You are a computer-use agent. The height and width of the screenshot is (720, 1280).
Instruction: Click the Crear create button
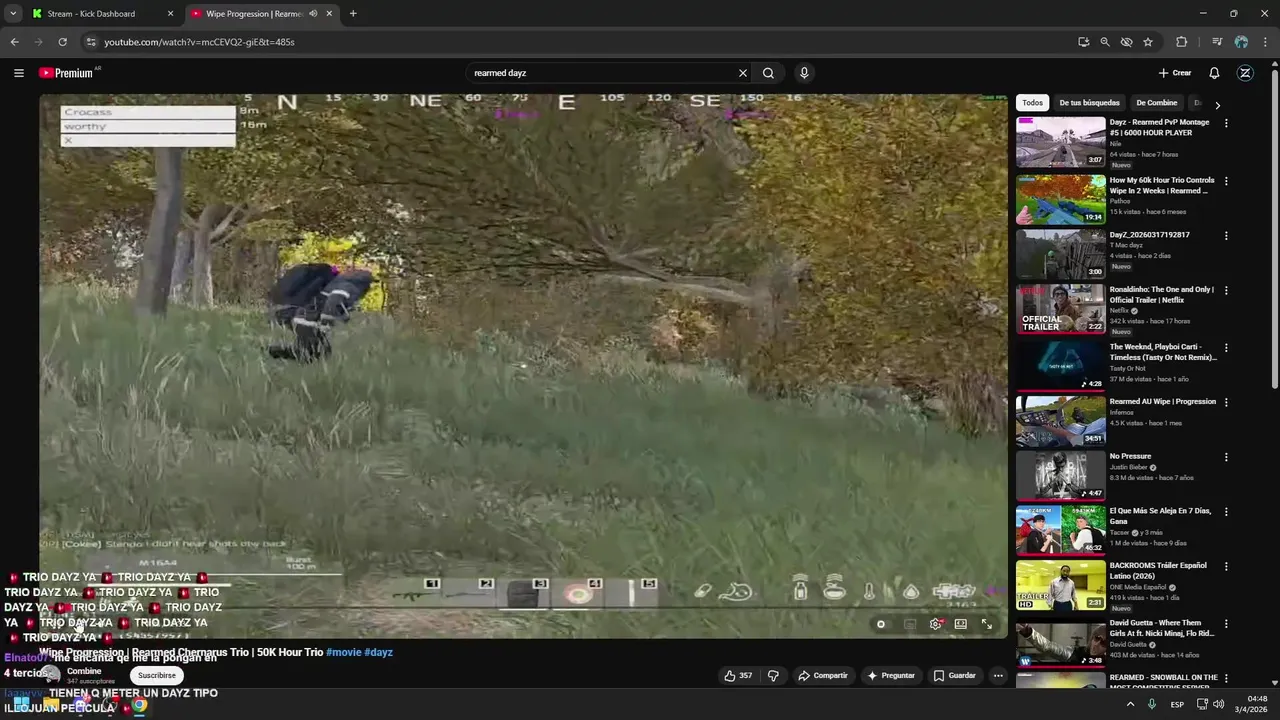pos(1175,73)
